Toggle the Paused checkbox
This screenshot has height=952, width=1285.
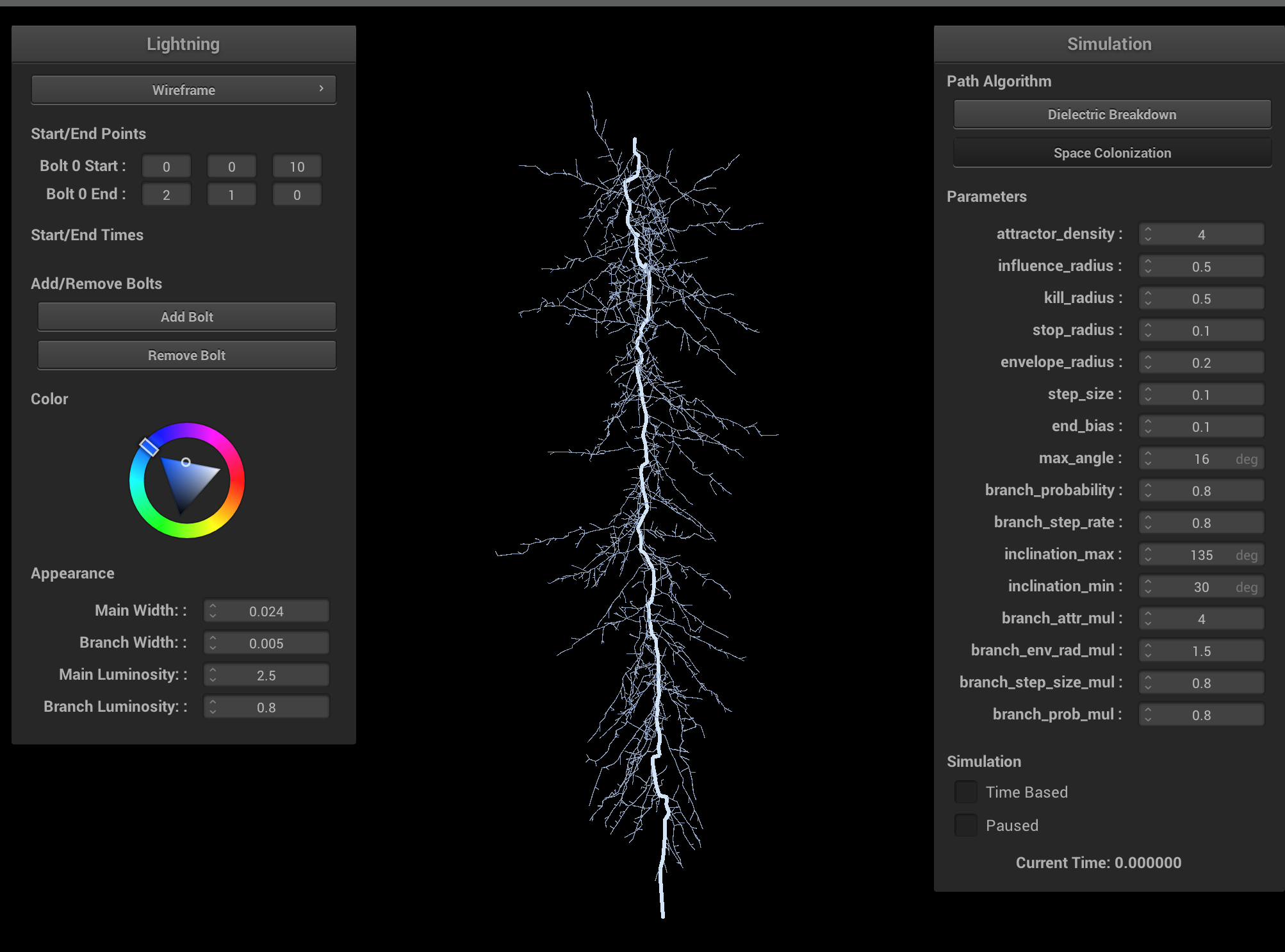coord(965,825)
